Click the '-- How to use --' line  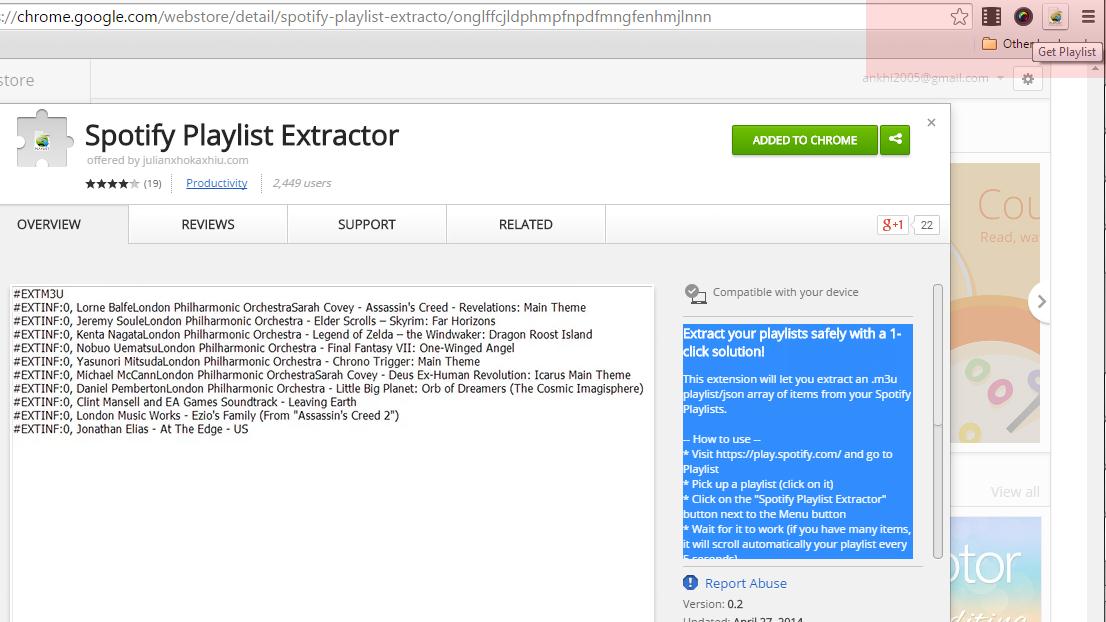pyautogui.click(x=722, y=439)
